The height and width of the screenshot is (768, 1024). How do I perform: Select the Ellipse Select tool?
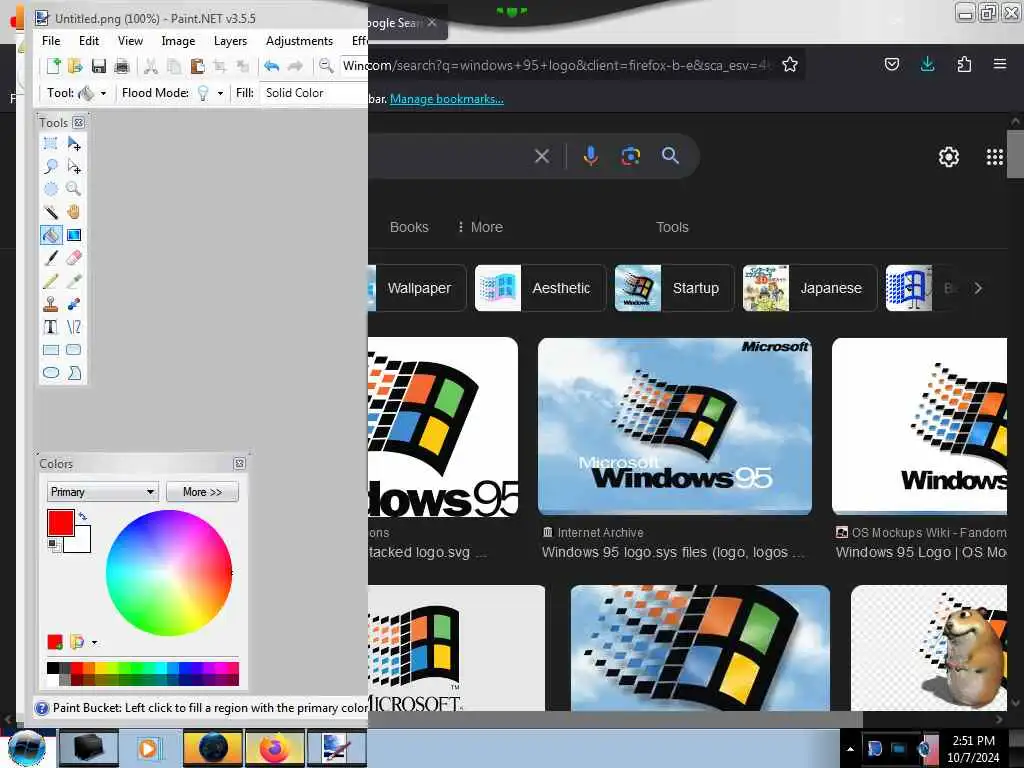pyautogui.click(x=50, y=189)
